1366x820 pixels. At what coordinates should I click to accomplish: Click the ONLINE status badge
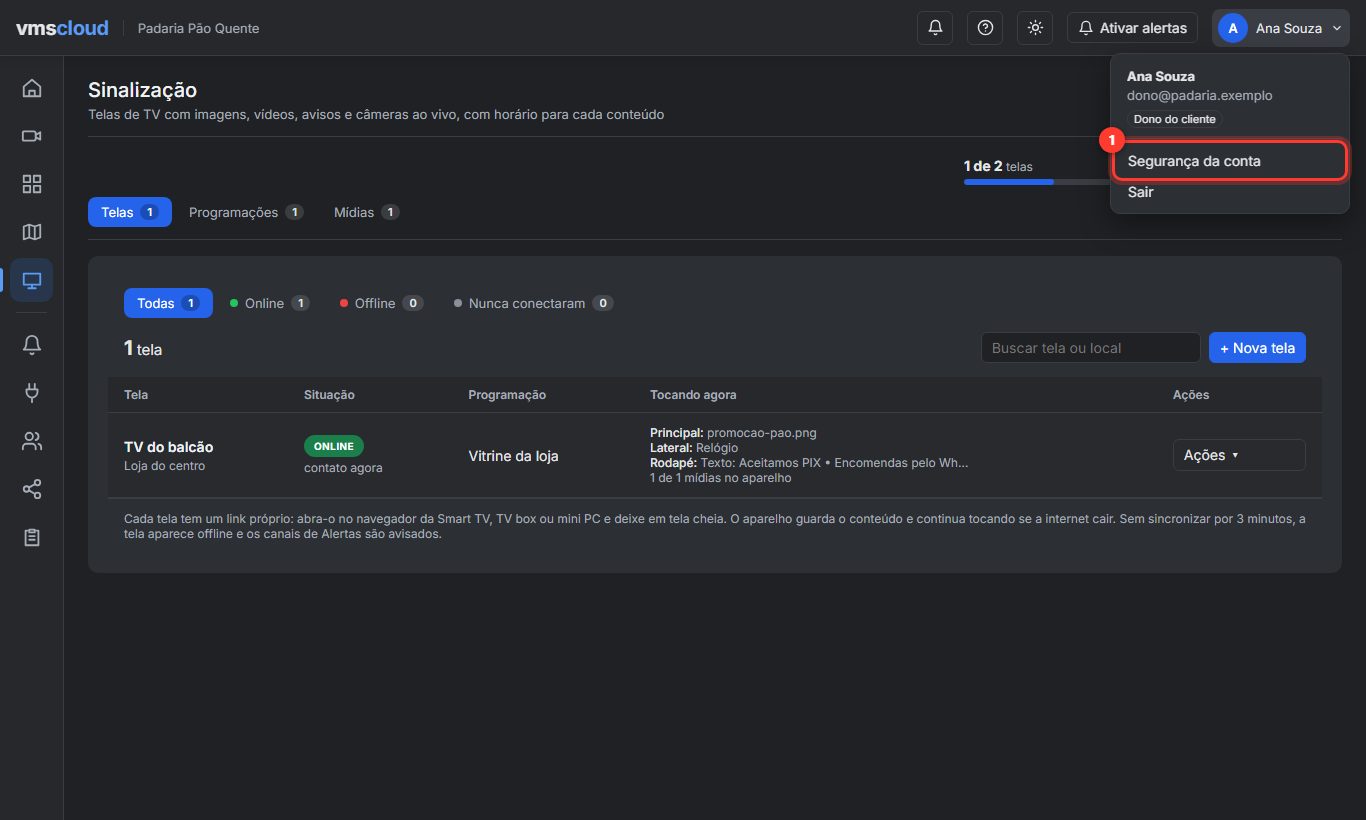point(334,446)
